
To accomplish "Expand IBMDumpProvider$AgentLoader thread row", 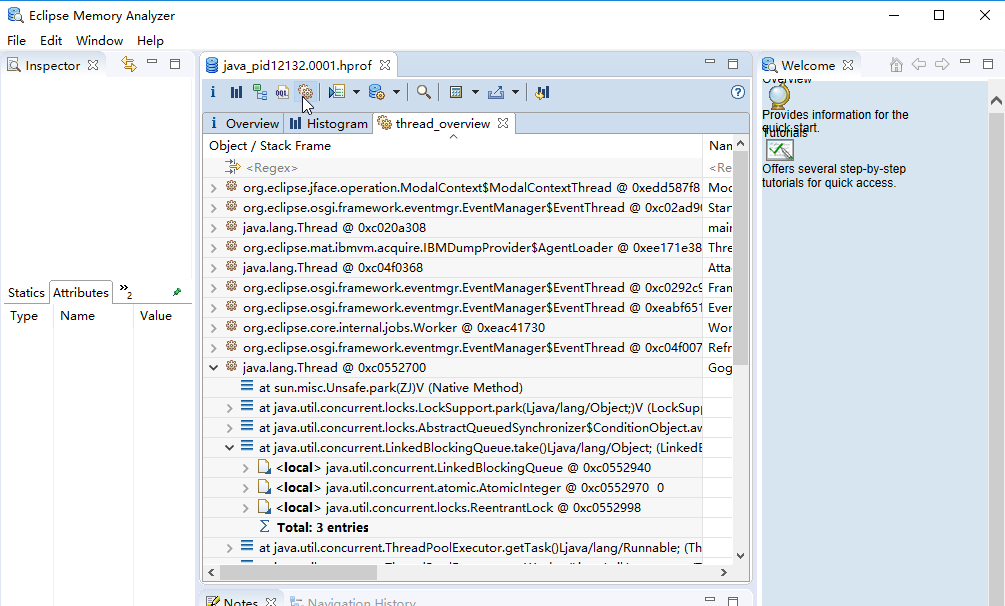I will pyautogui.click(x=213, y=248).
